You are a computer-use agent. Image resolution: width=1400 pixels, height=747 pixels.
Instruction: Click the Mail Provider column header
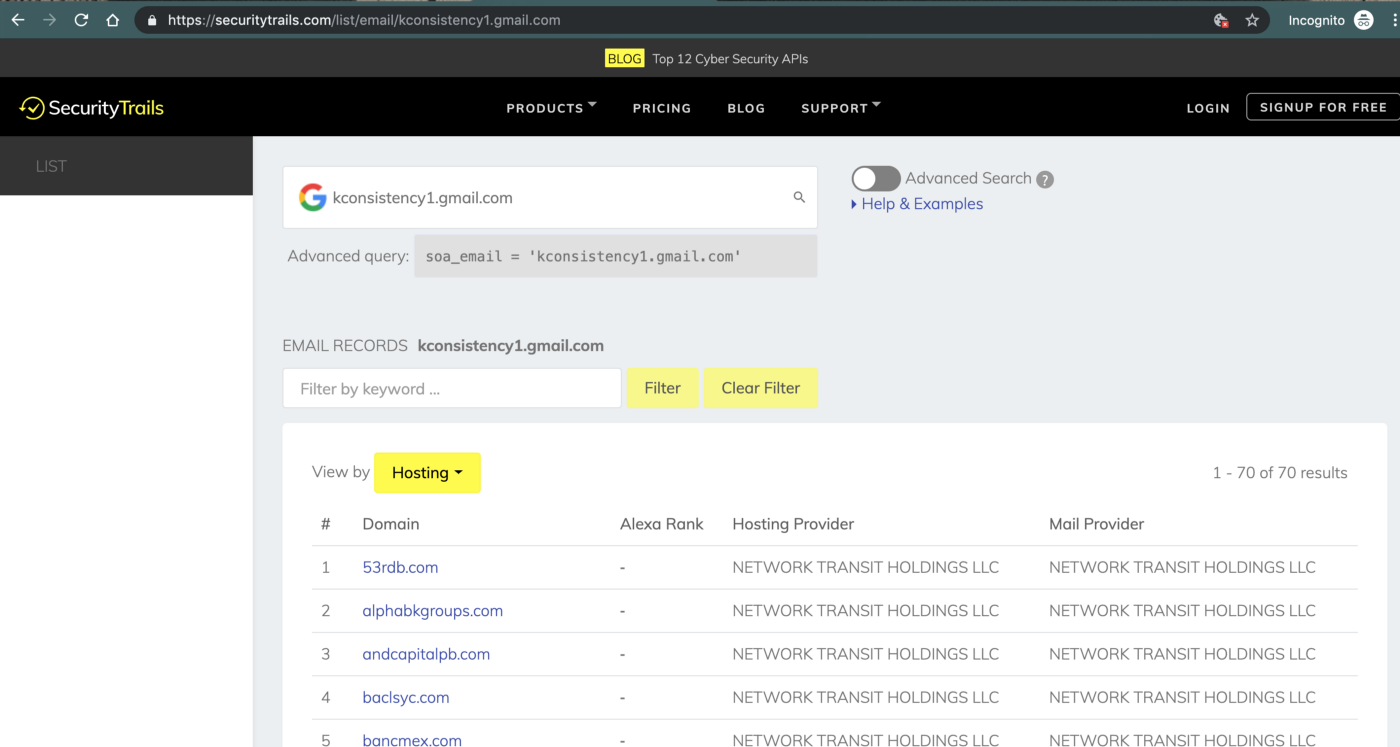coord(1096,524)
